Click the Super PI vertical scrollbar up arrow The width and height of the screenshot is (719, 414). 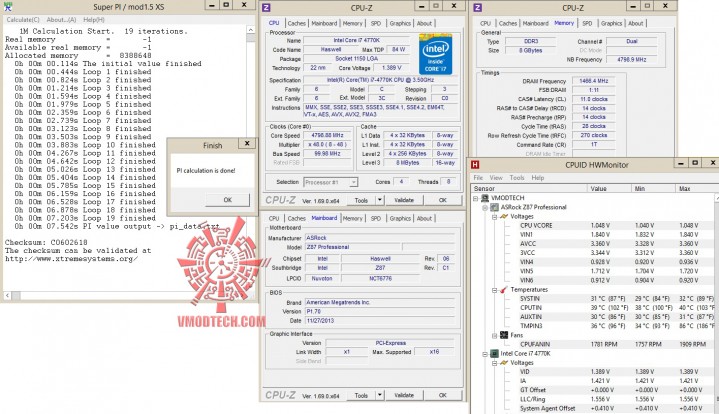250,30
